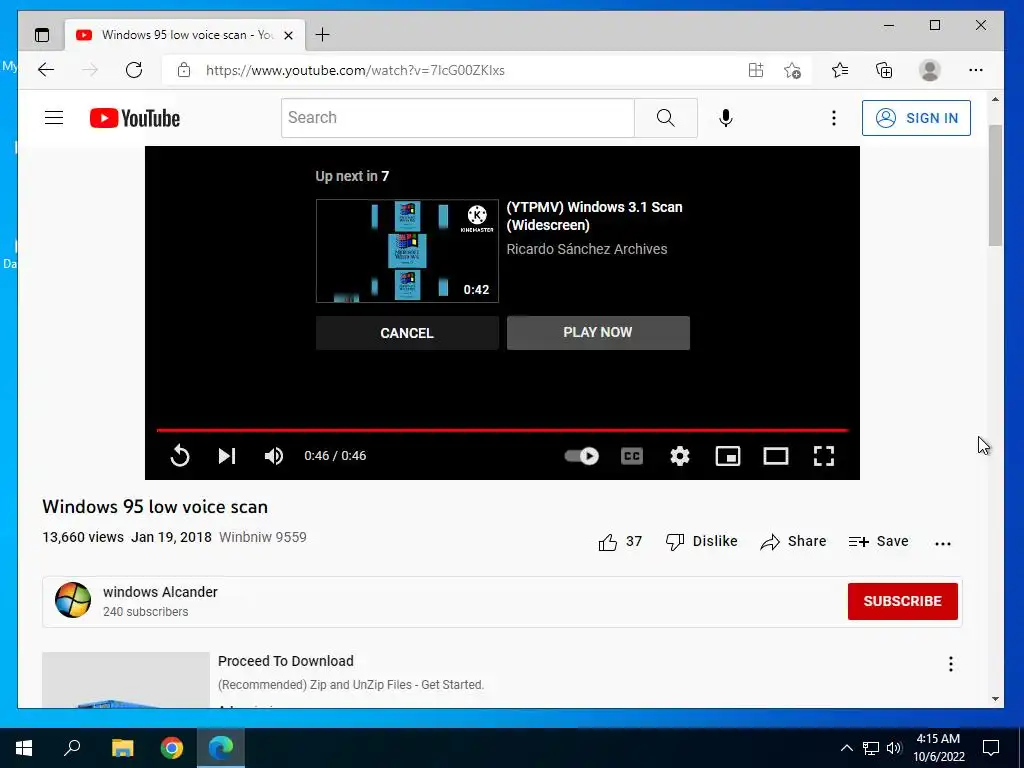
Task: Open the apps available icon in address bar
Action: point(756,70)
